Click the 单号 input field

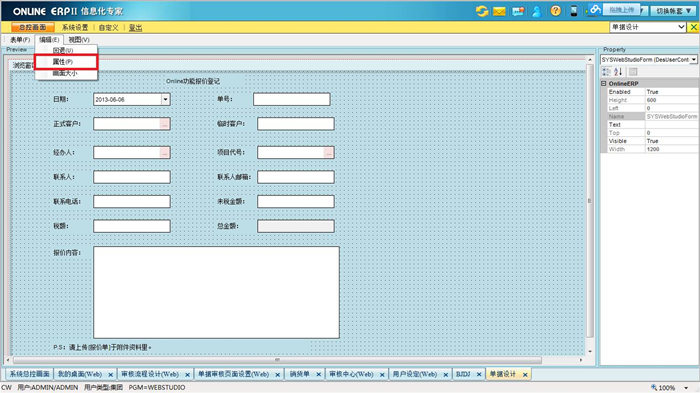pyautogui.click(x=292, y=99)
